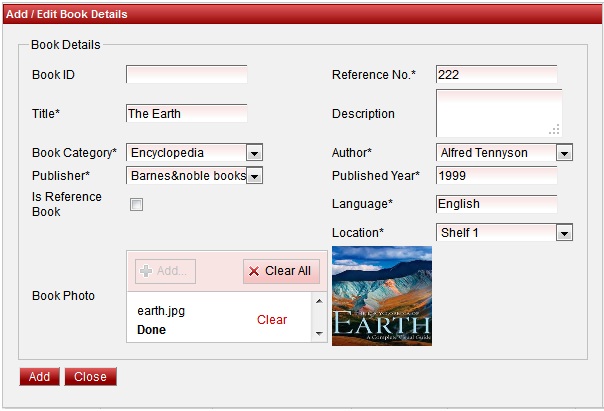
Task: Click the Title field containing The Earth
Action: 186,114
